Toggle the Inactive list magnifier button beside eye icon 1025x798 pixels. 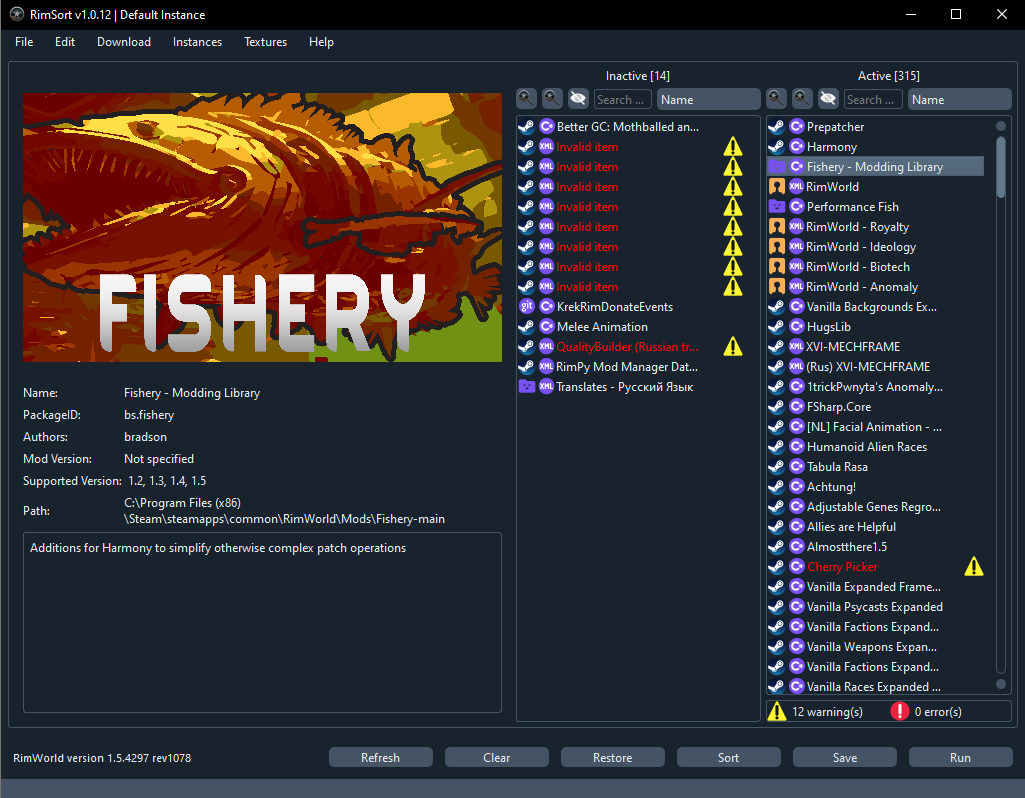[x=552, y=99]
